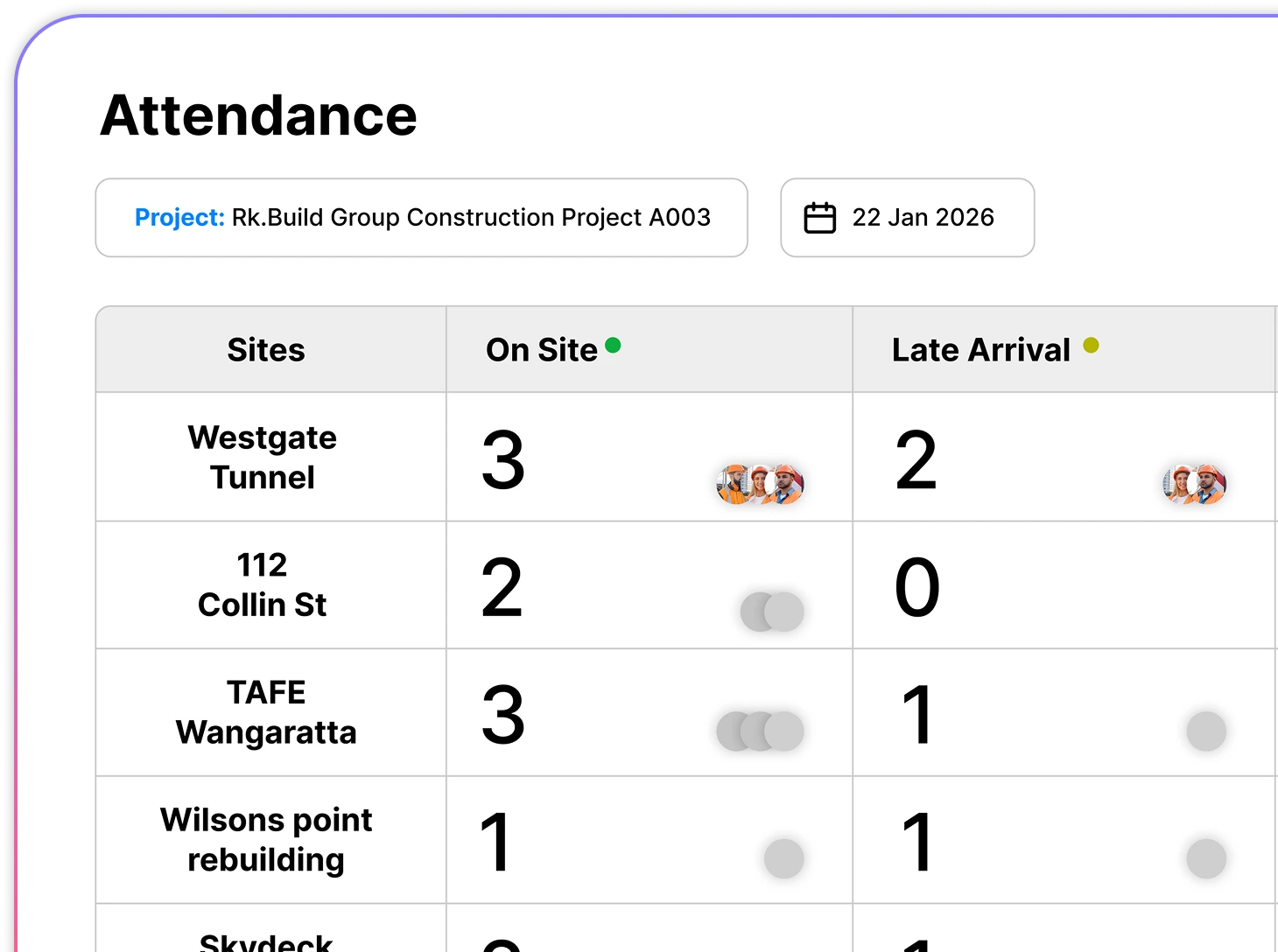Click the calendar icon beside the date
Screen dimensions: 1278x952
pos(819,218)
